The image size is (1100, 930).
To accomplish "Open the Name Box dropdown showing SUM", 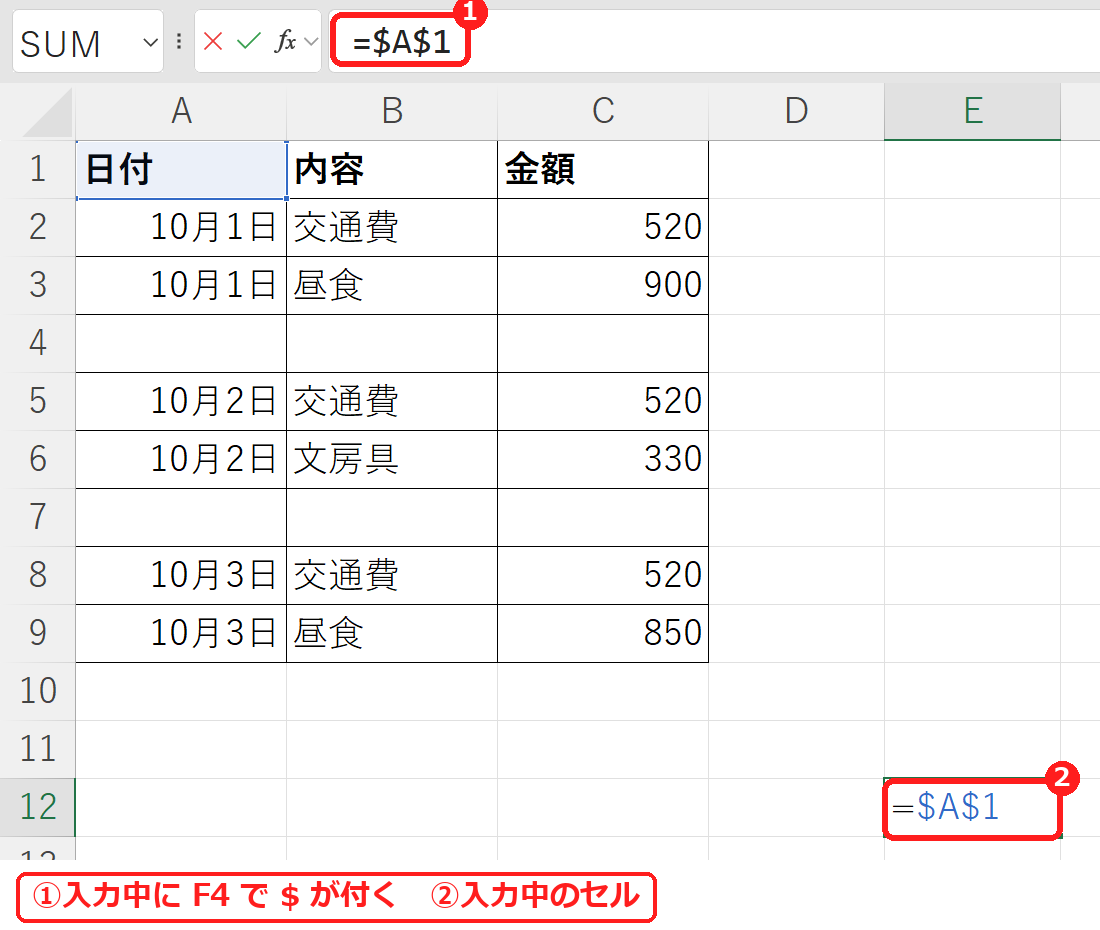I will click(x=150, y=43).
